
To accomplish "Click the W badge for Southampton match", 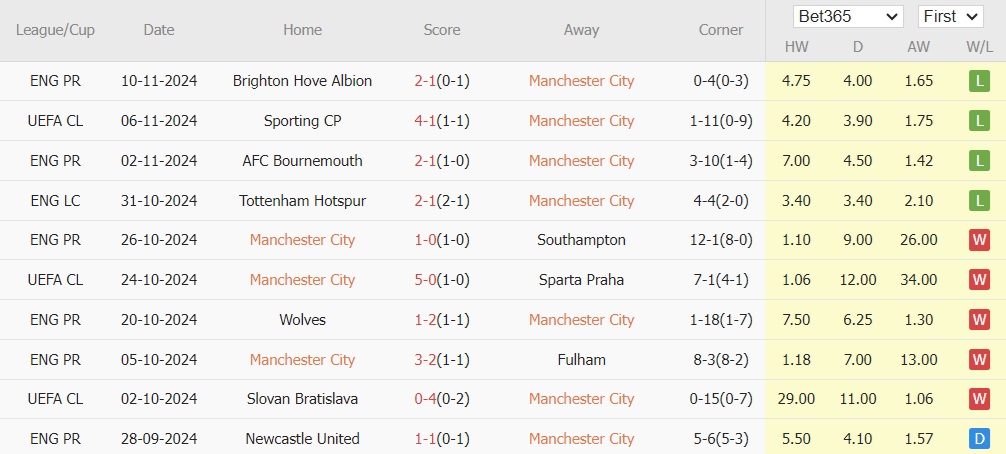I will tap(977, 240).
